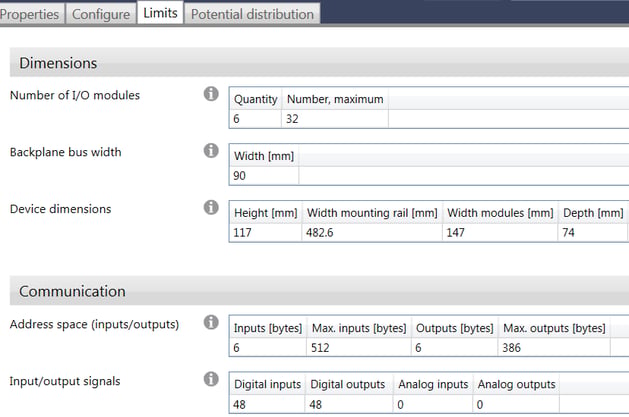
Task: Select Digital inputs value 48
Action: coord(267,404)
